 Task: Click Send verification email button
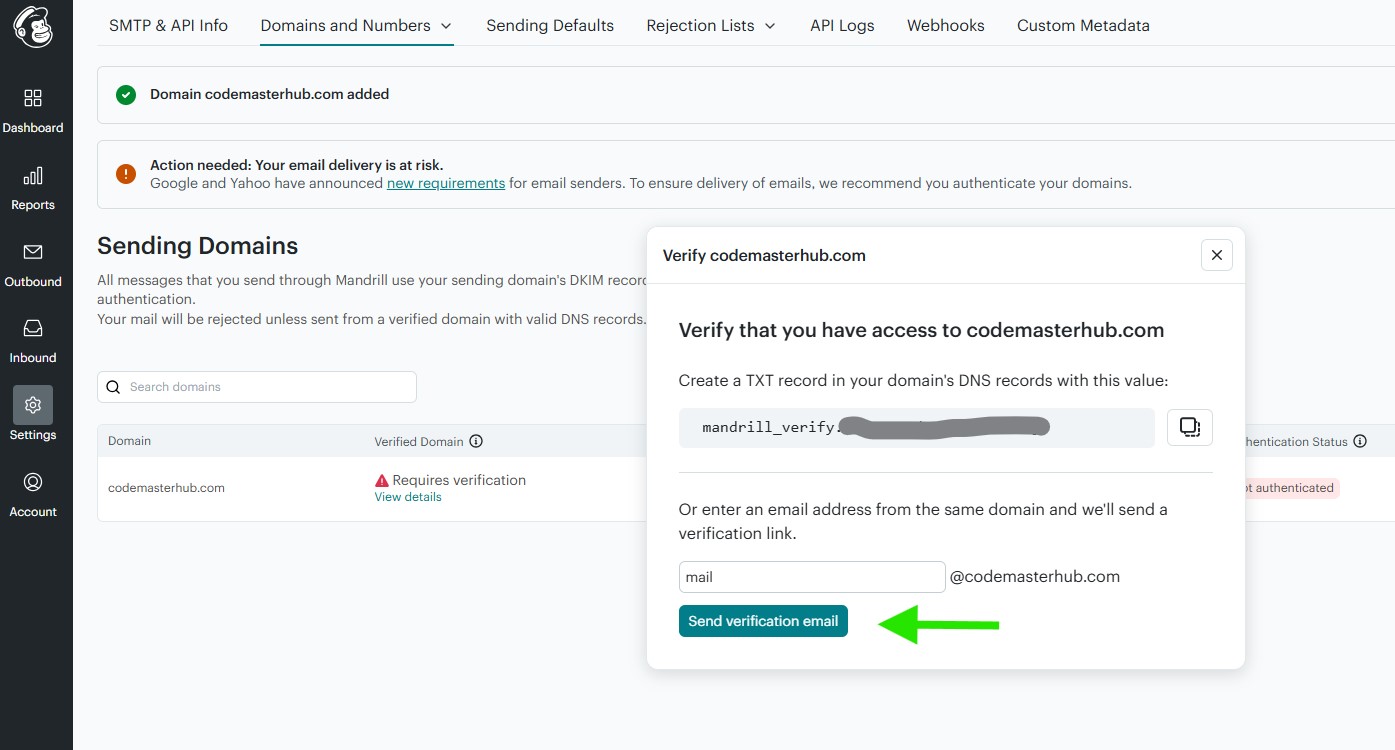763,621
